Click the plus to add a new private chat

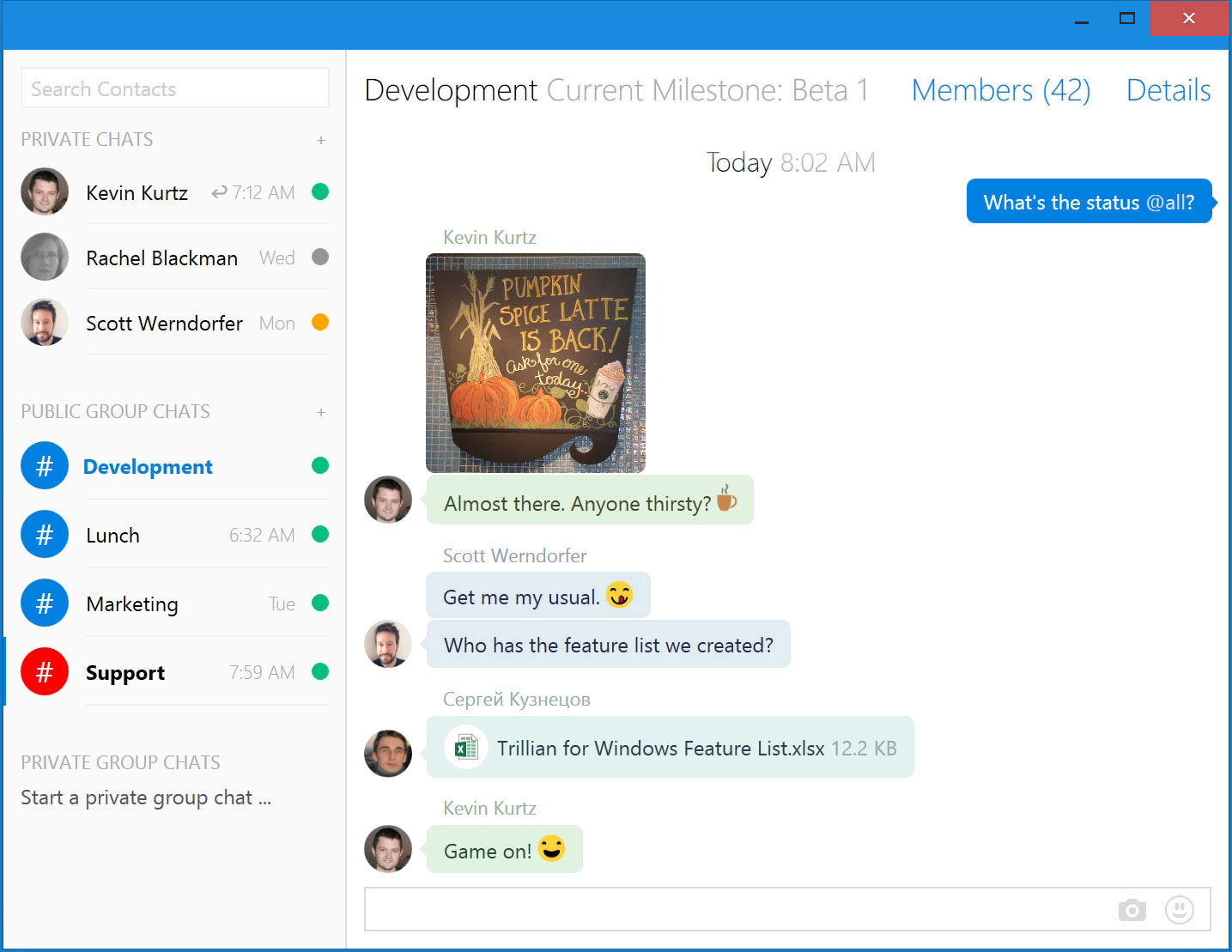coord(321,139)
